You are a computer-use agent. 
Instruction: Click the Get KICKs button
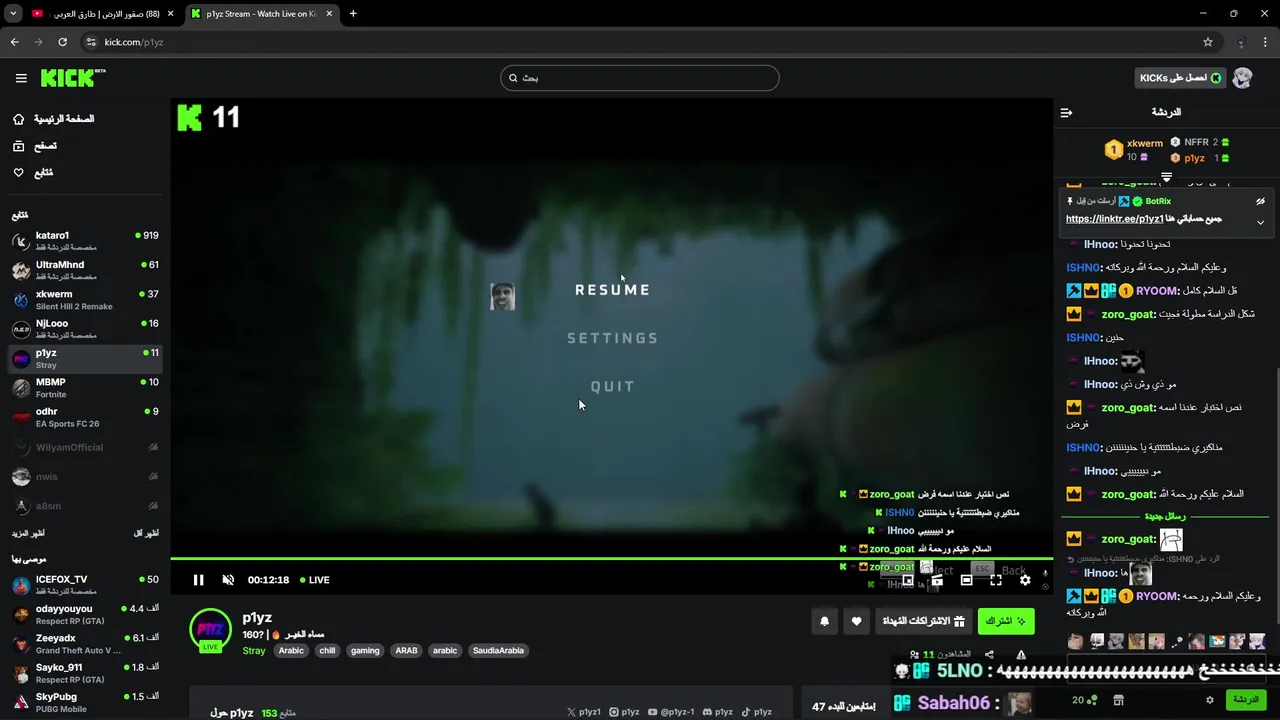click(x=1181, y=78)
